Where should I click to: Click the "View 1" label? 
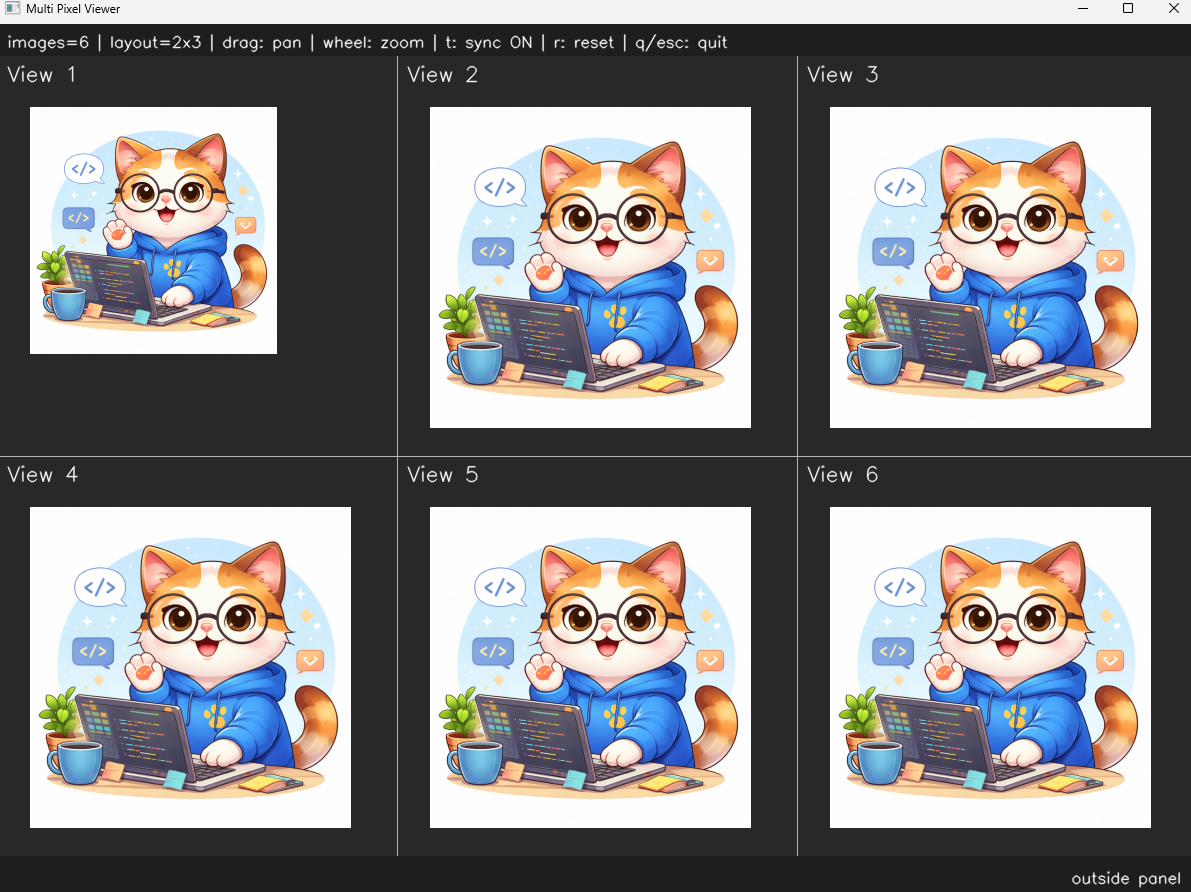(x=42, y=74)
